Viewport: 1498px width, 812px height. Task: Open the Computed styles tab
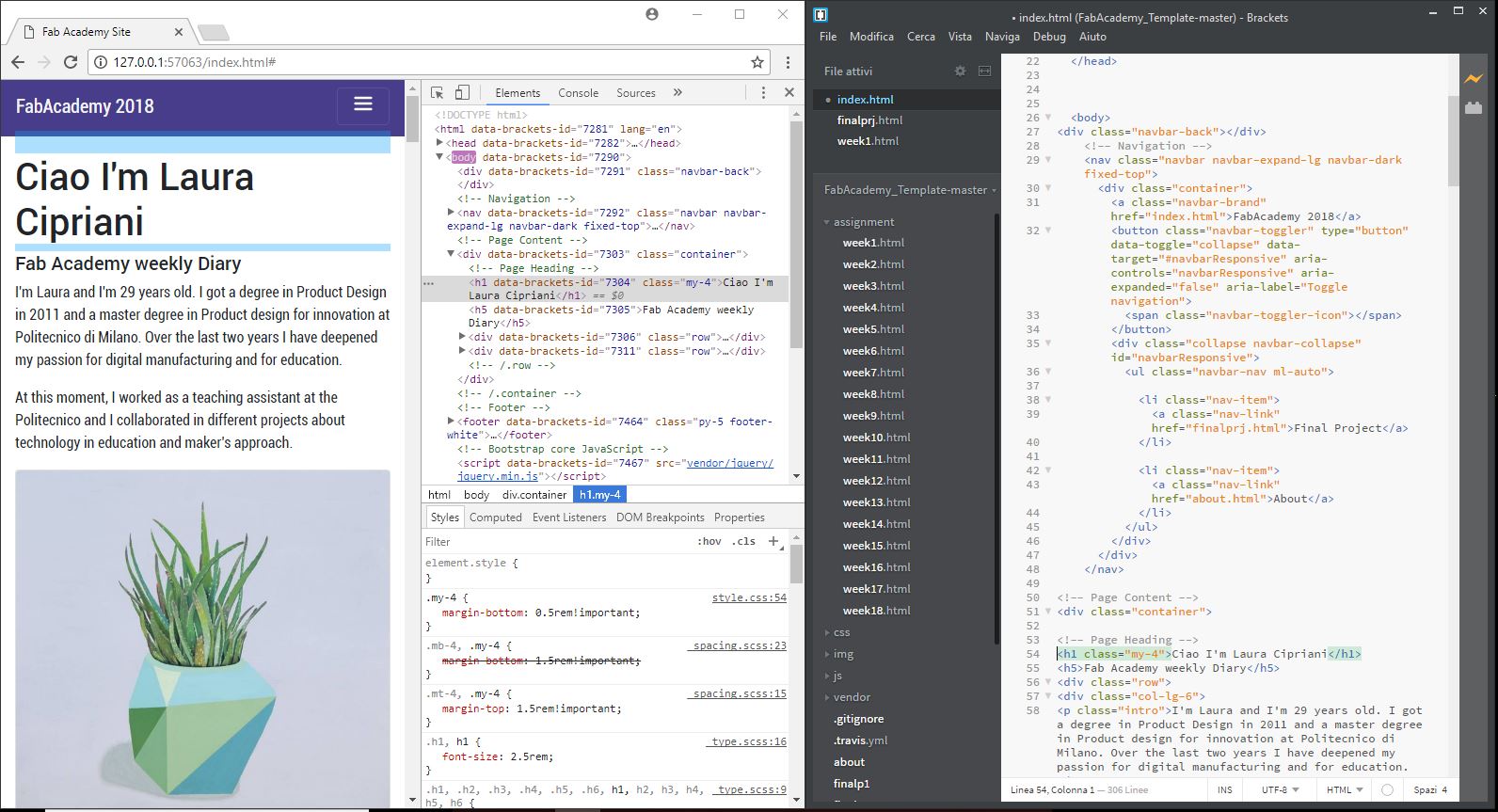pyautogui.click(x=496, y=517)
